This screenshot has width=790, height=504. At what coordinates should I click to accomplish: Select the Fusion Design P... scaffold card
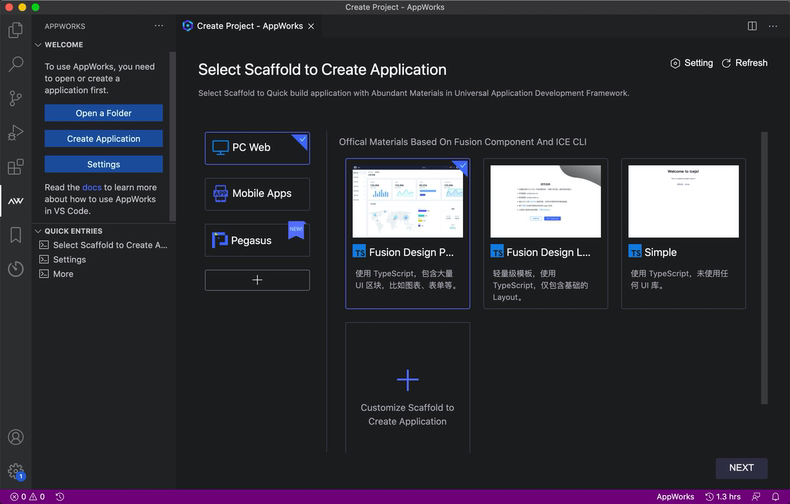coord(408,233)
